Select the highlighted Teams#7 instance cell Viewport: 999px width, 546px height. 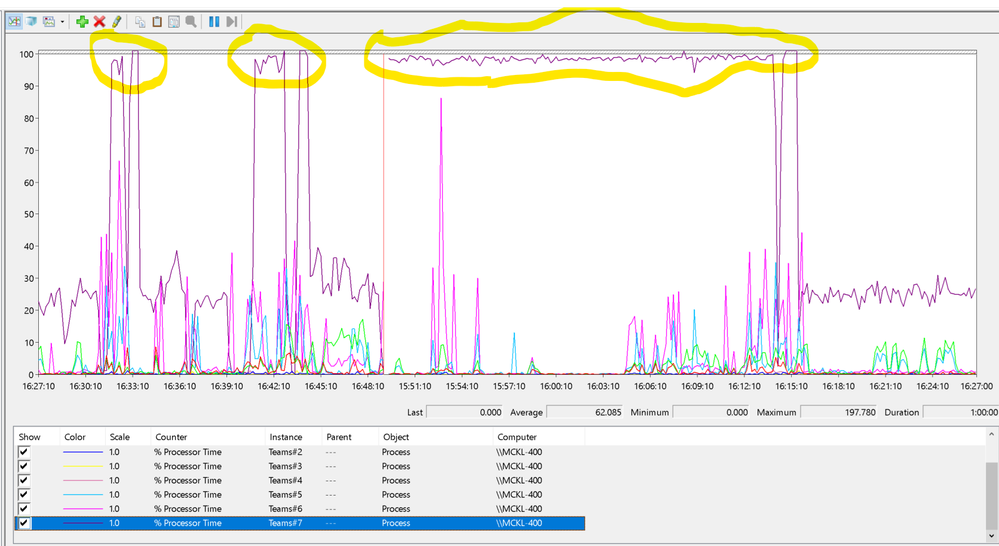point(285,523)
